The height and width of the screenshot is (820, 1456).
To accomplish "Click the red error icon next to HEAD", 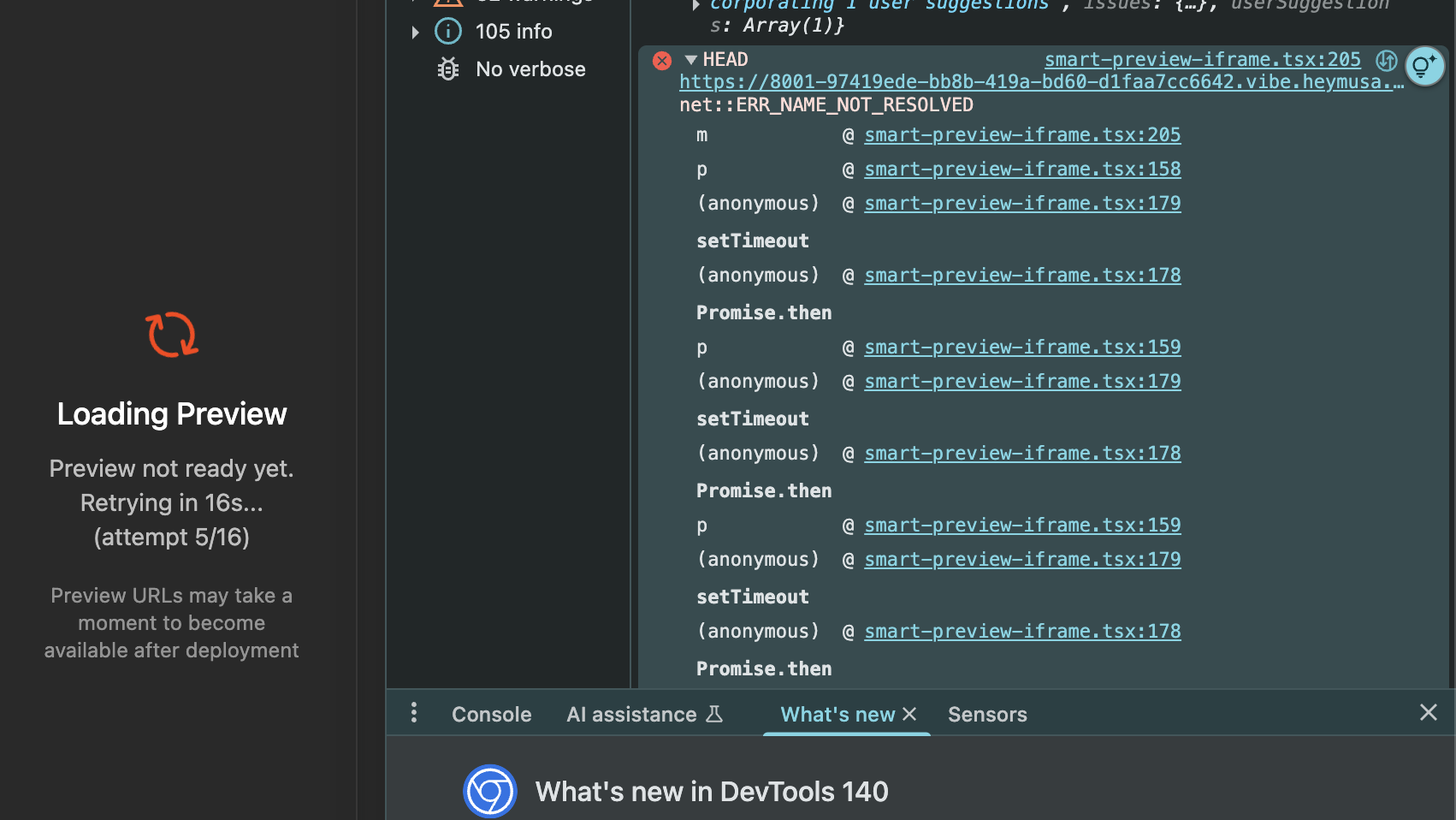I will click(662, 61).
